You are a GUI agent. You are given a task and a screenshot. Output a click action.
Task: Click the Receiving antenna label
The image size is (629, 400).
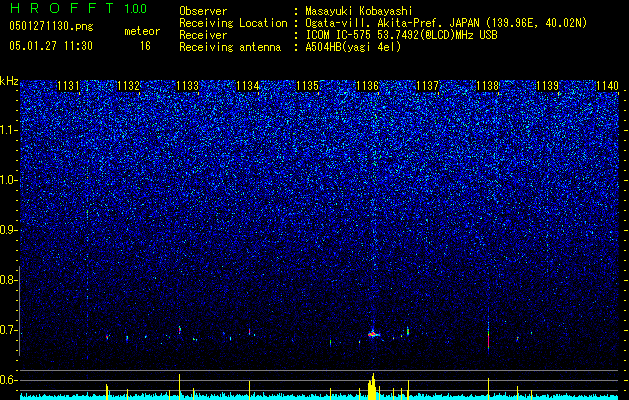[230, 47]
